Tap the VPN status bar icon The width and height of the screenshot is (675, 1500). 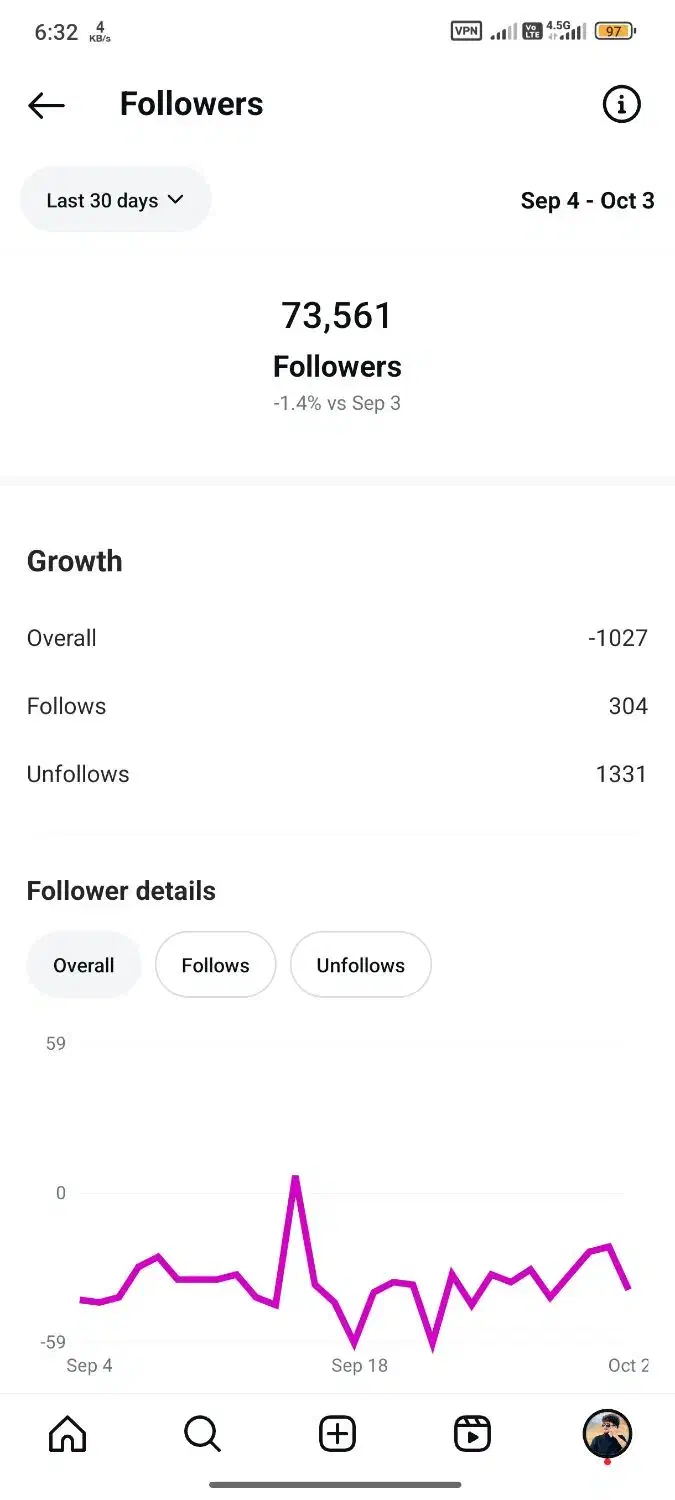(x=466, y=31)
